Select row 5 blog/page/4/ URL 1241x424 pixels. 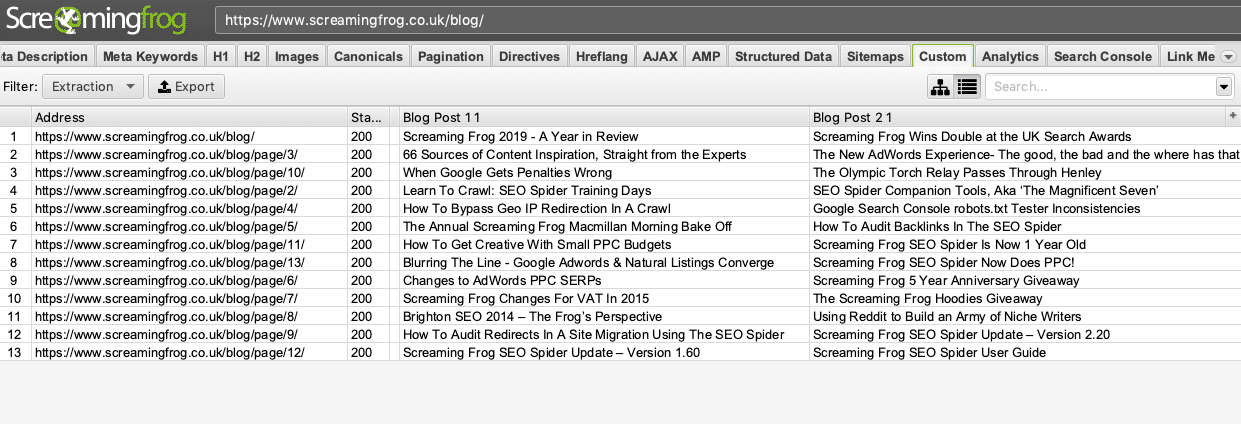click(x=166, y=208)
